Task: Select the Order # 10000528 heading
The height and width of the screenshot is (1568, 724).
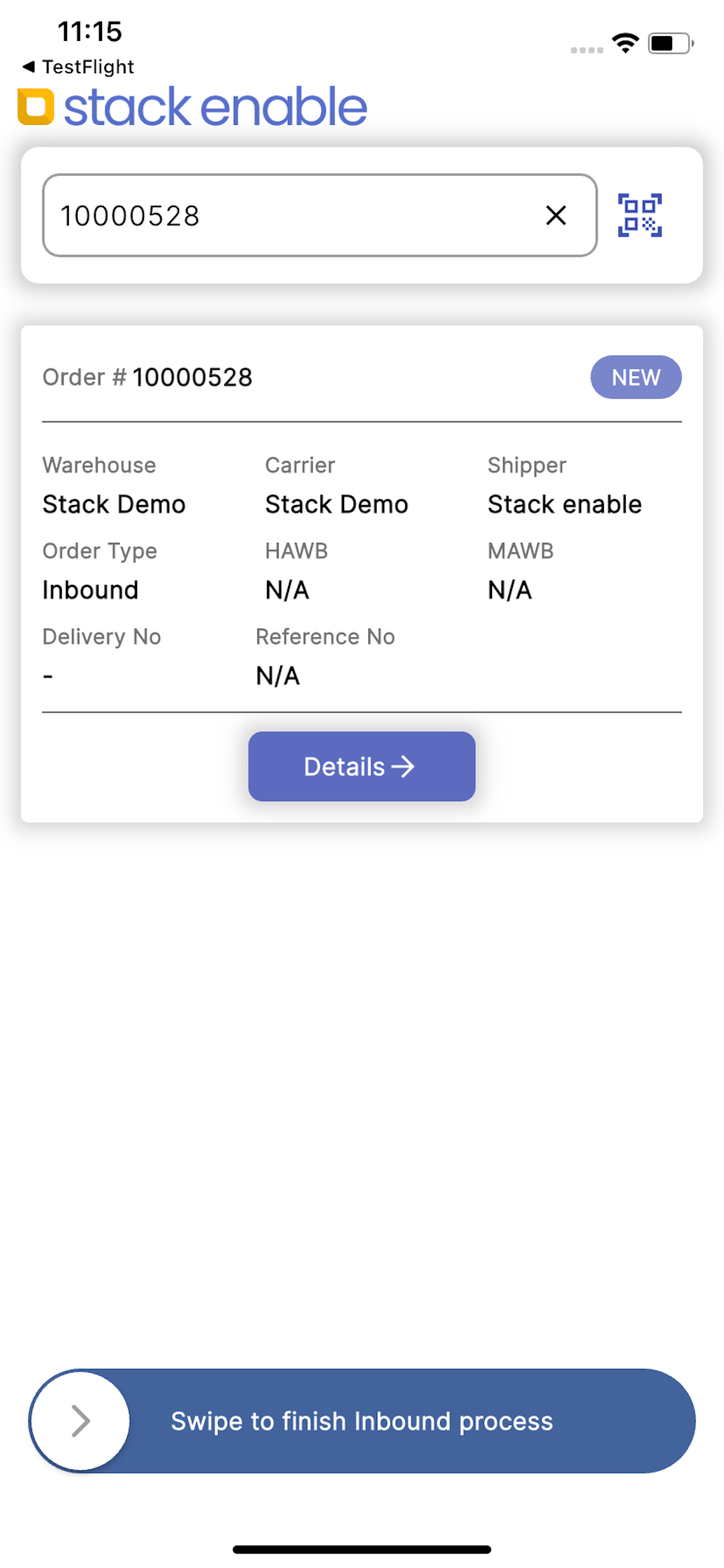Action: (147, 377)
